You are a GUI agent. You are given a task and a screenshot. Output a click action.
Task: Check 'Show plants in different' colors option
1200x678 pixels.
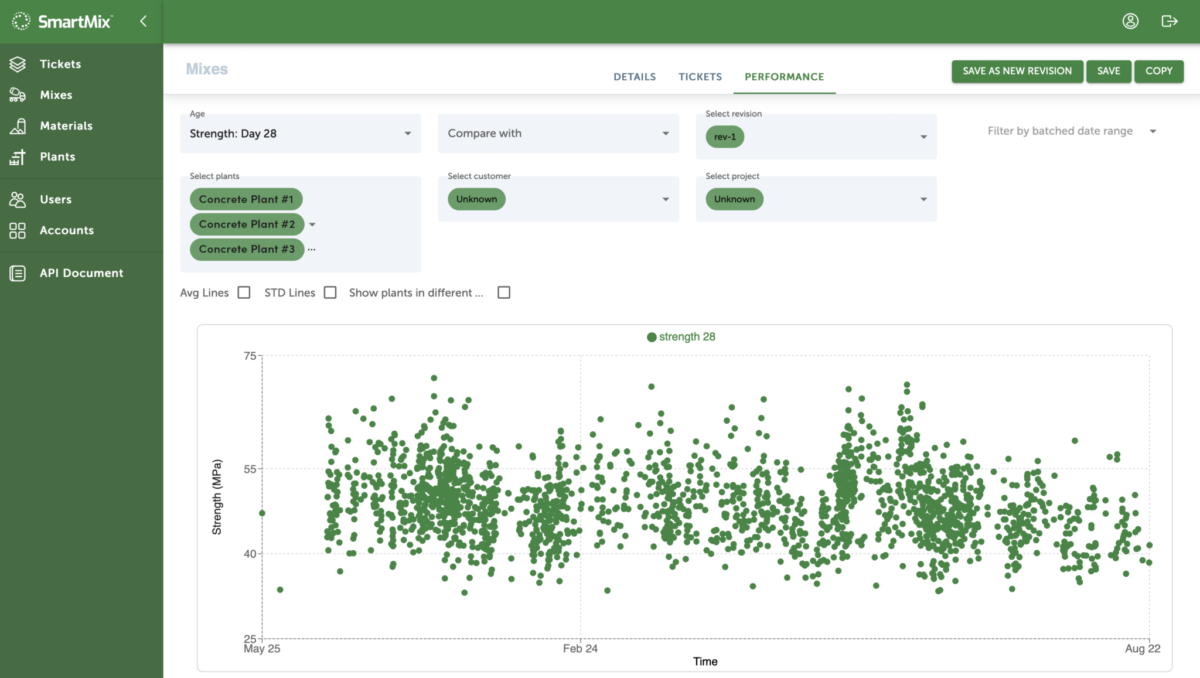[504, 292]
